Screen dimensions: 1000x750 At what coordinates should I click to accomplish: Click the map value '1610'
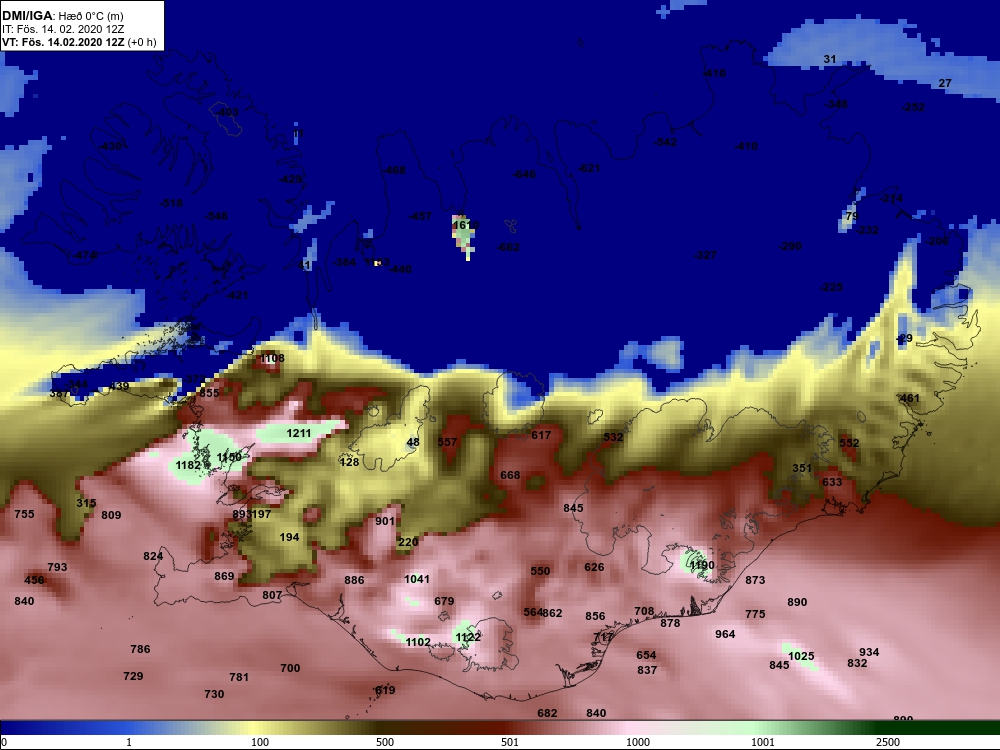466,225
